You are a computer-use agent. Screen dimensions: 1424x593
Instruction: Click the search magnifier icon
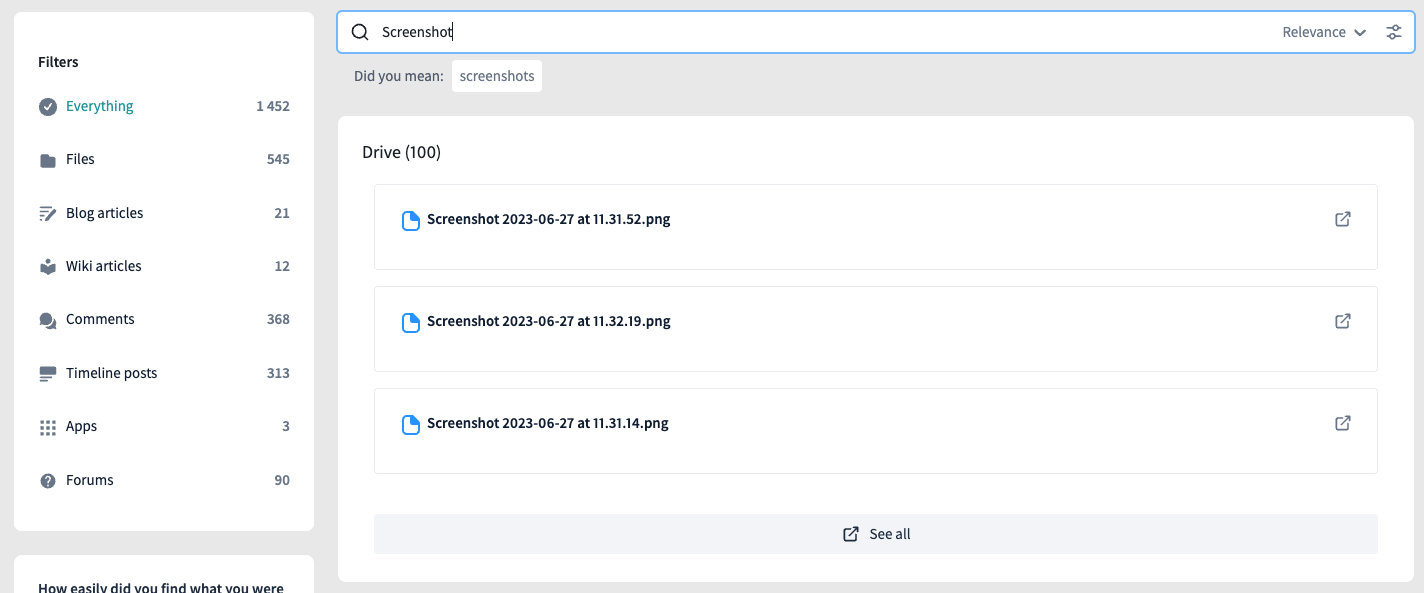point(360,32)
